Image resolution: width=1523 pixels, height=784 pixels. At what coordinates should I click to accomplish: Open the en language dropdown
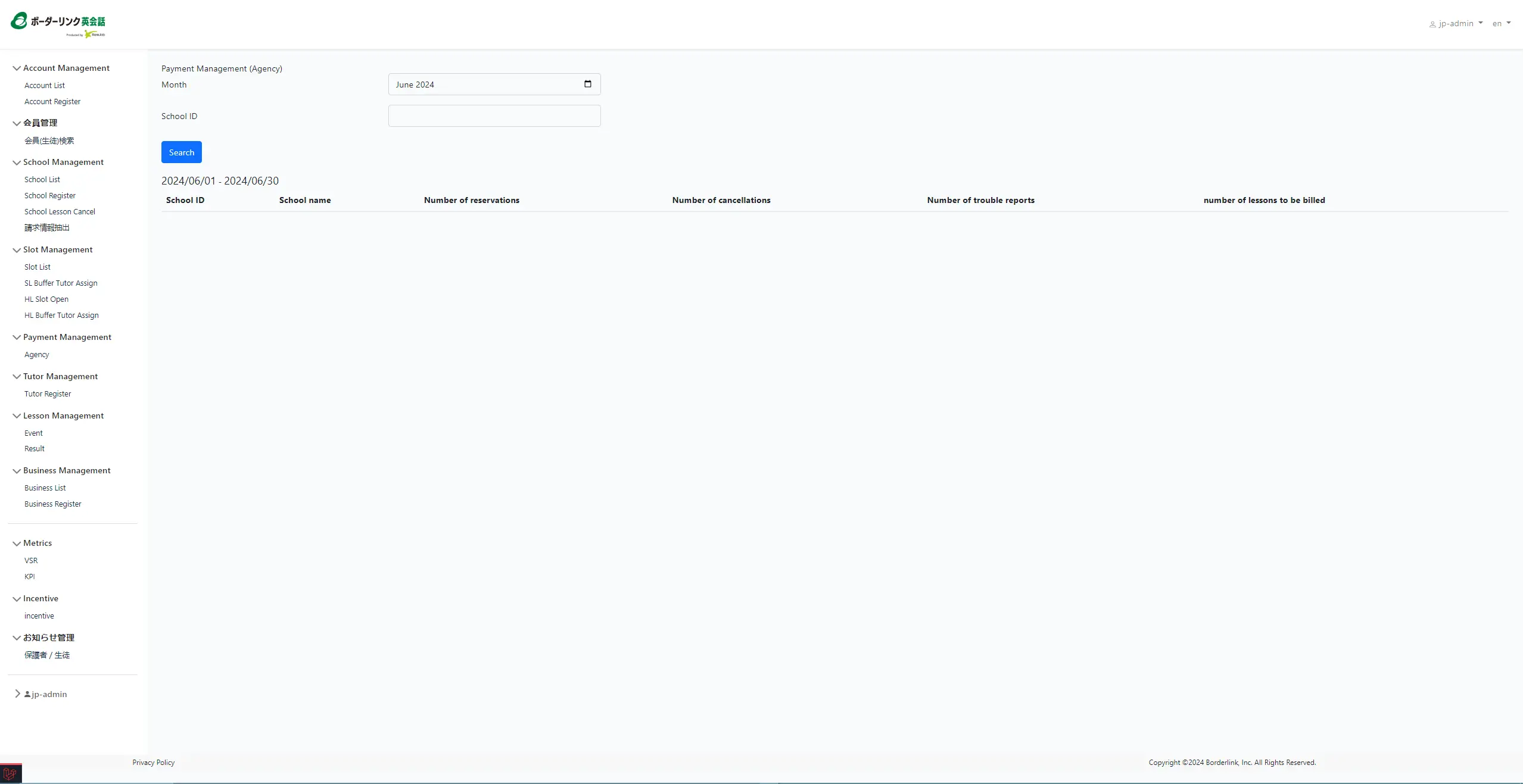click(x=1501, y=24)
